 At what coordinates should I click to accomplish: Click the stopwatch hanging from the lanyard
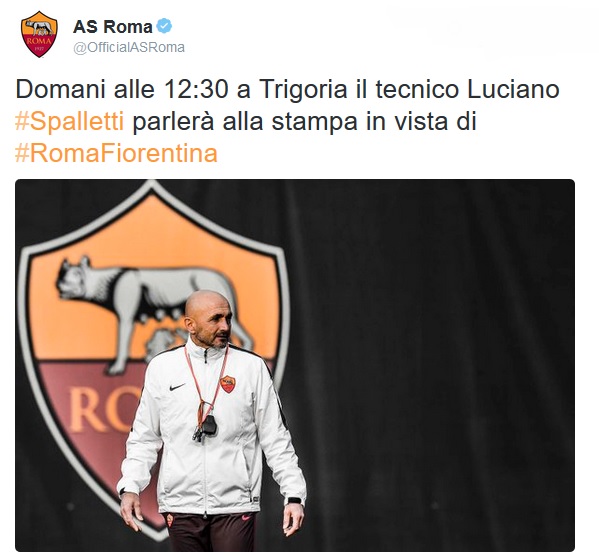[x=209, y=425]
